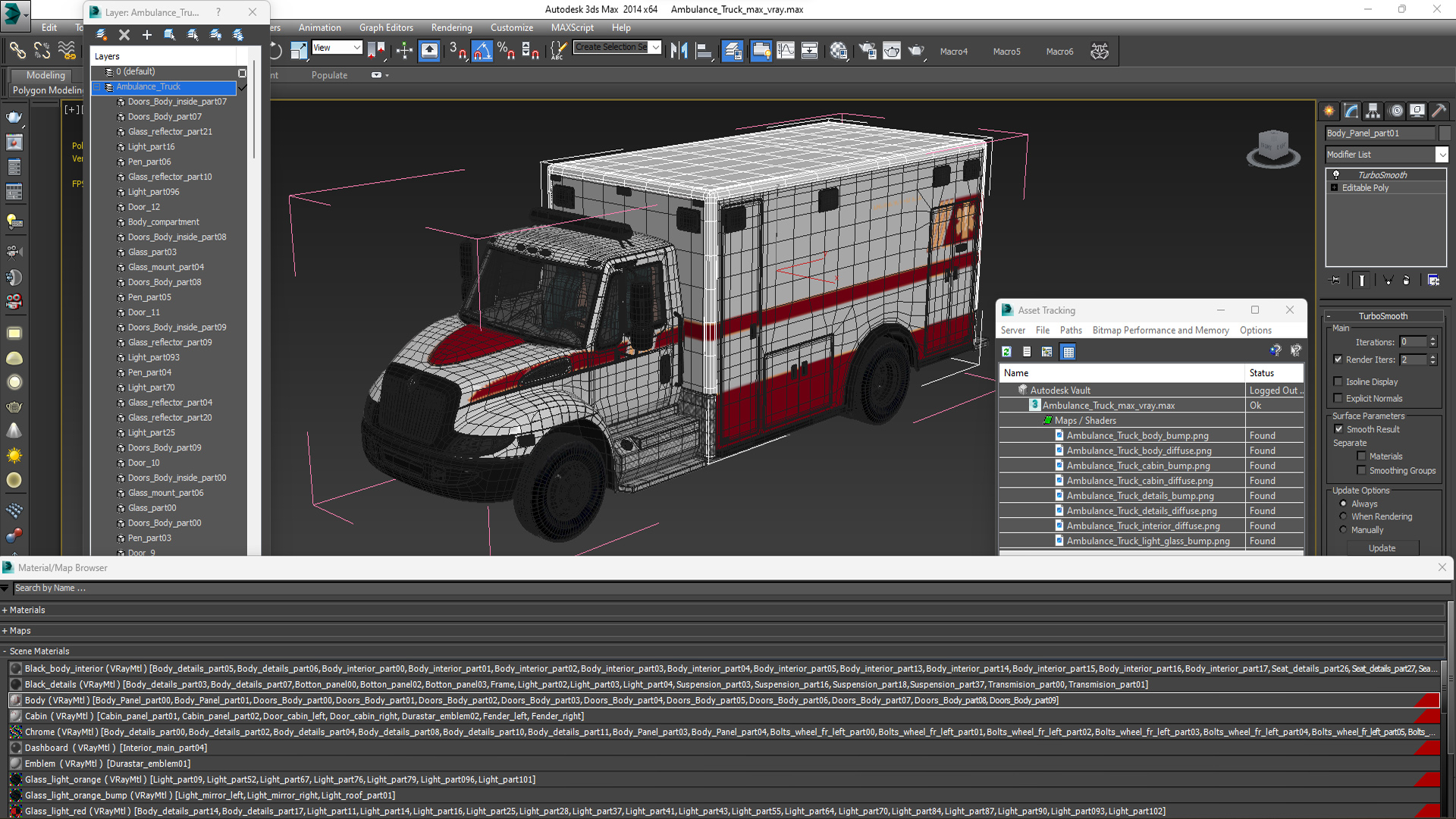The image size is (1456, 819).
Task: Toggle Smooth Result checkbox
Action: (x=1339, y=429)
